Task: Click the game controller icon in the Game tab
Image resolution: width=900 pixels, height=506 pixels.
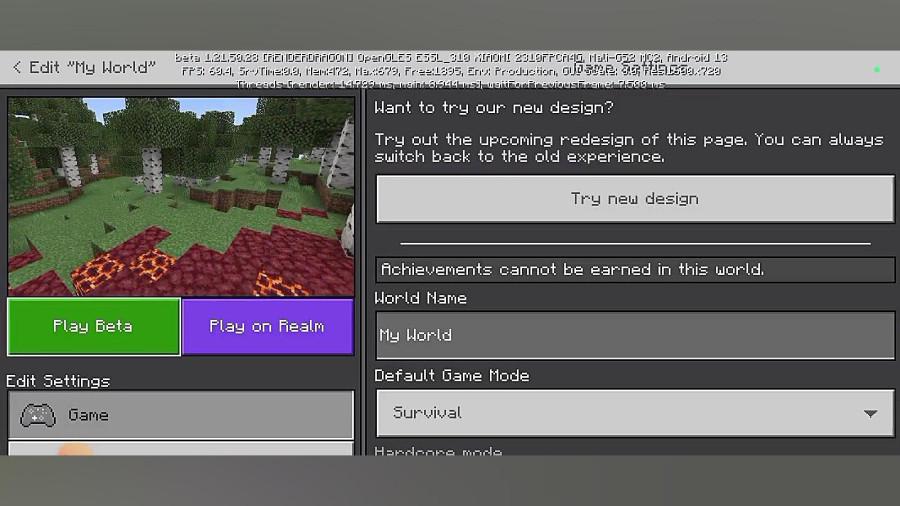Action: pos(38,415)
